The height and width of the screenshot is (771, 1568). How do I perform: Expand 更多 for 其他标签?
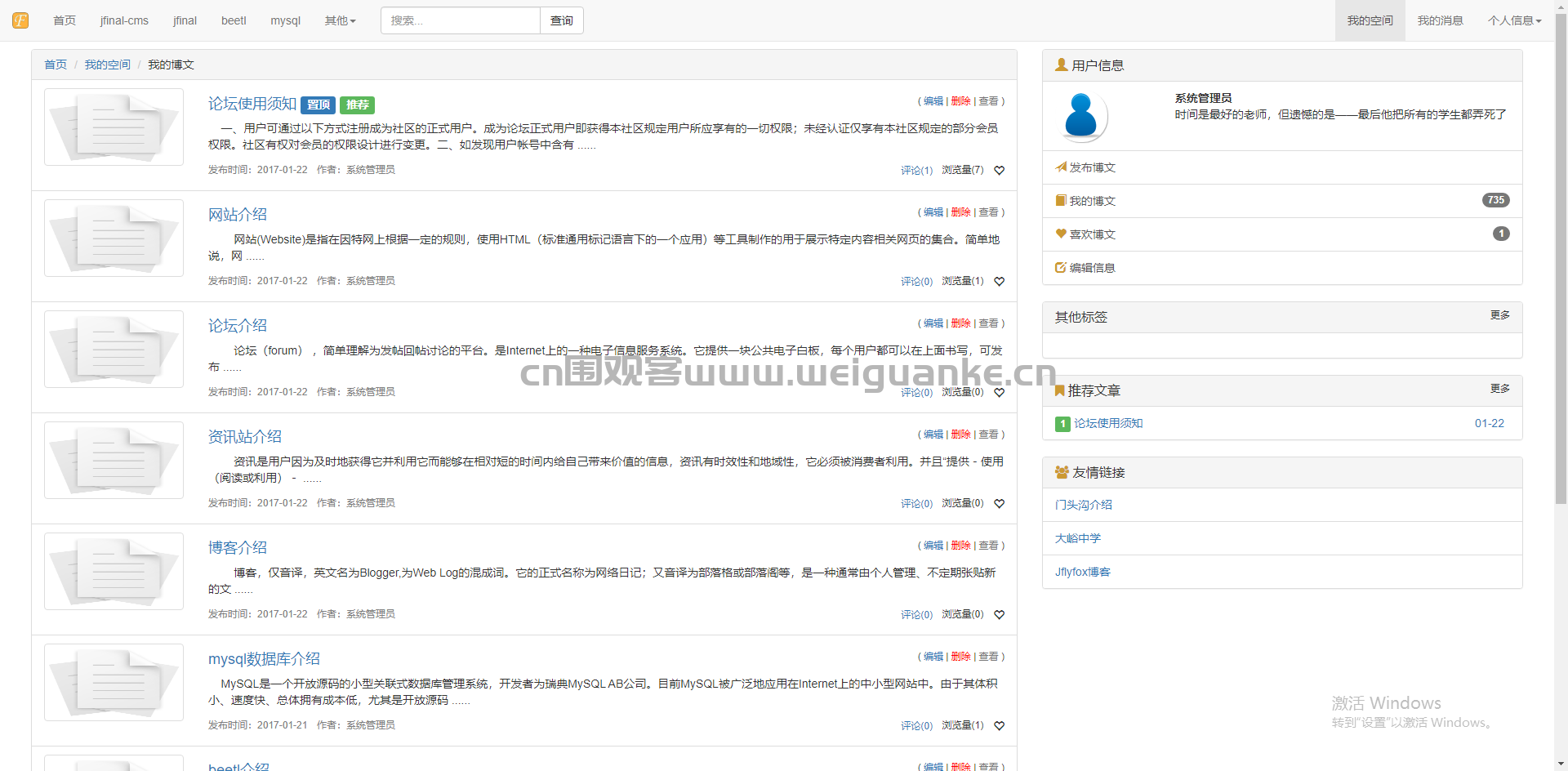click(x=1499, y=316)
